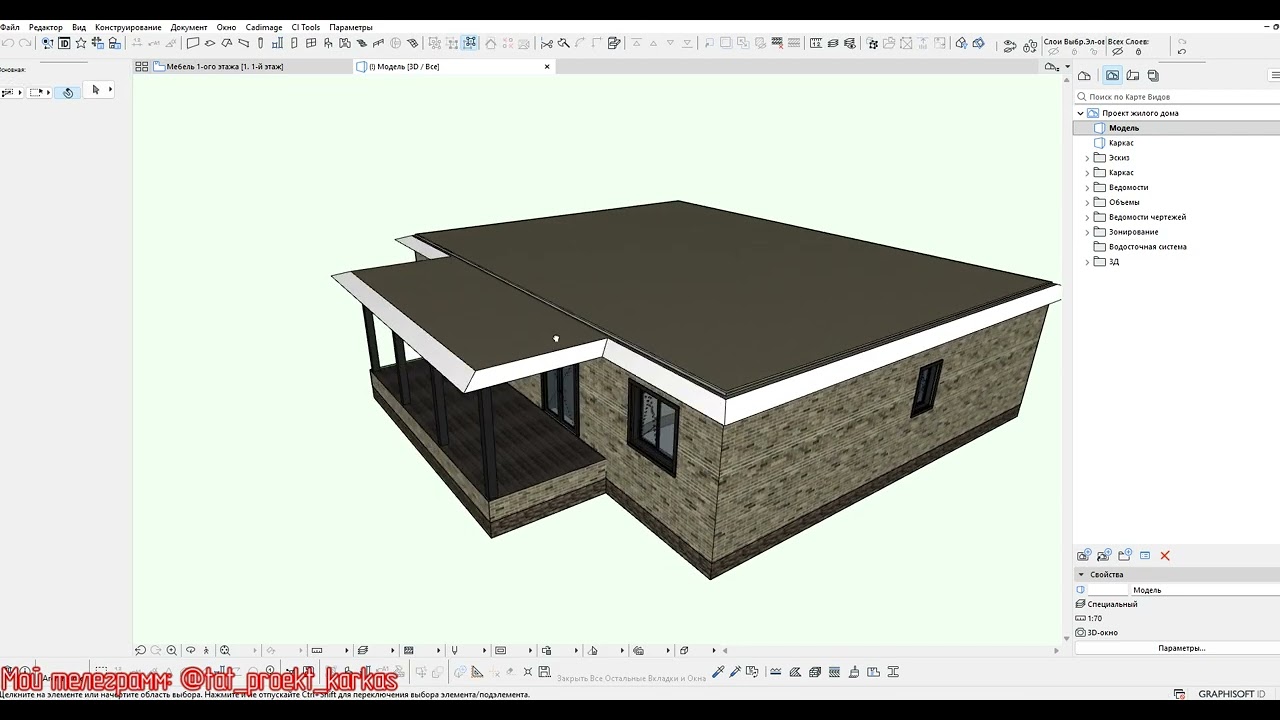Click the View Map navigator icon
Screen dimensions: 1280x720
1112,75
